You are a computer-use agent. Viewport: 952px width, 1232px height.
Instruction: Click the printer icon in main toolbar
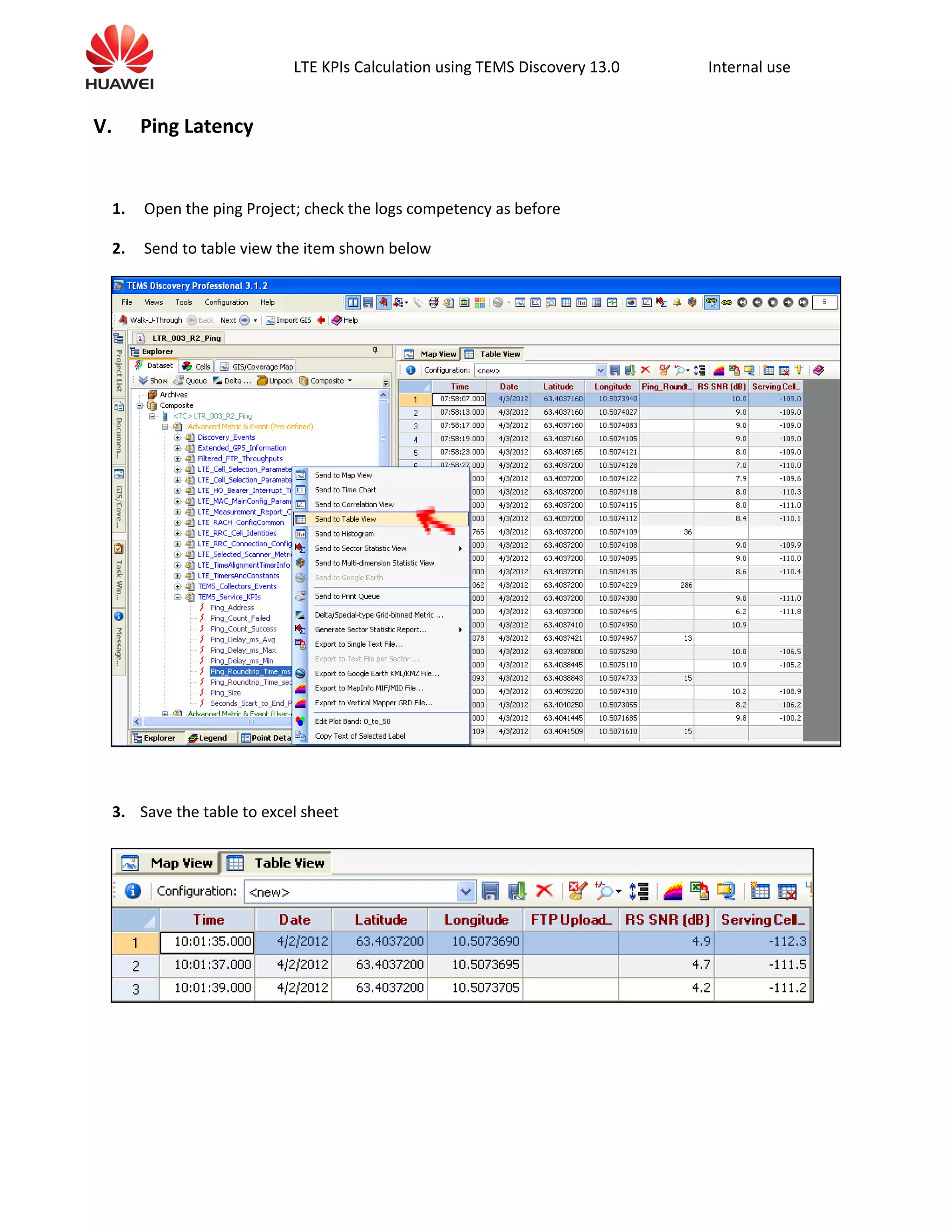(x=433, y=302)
